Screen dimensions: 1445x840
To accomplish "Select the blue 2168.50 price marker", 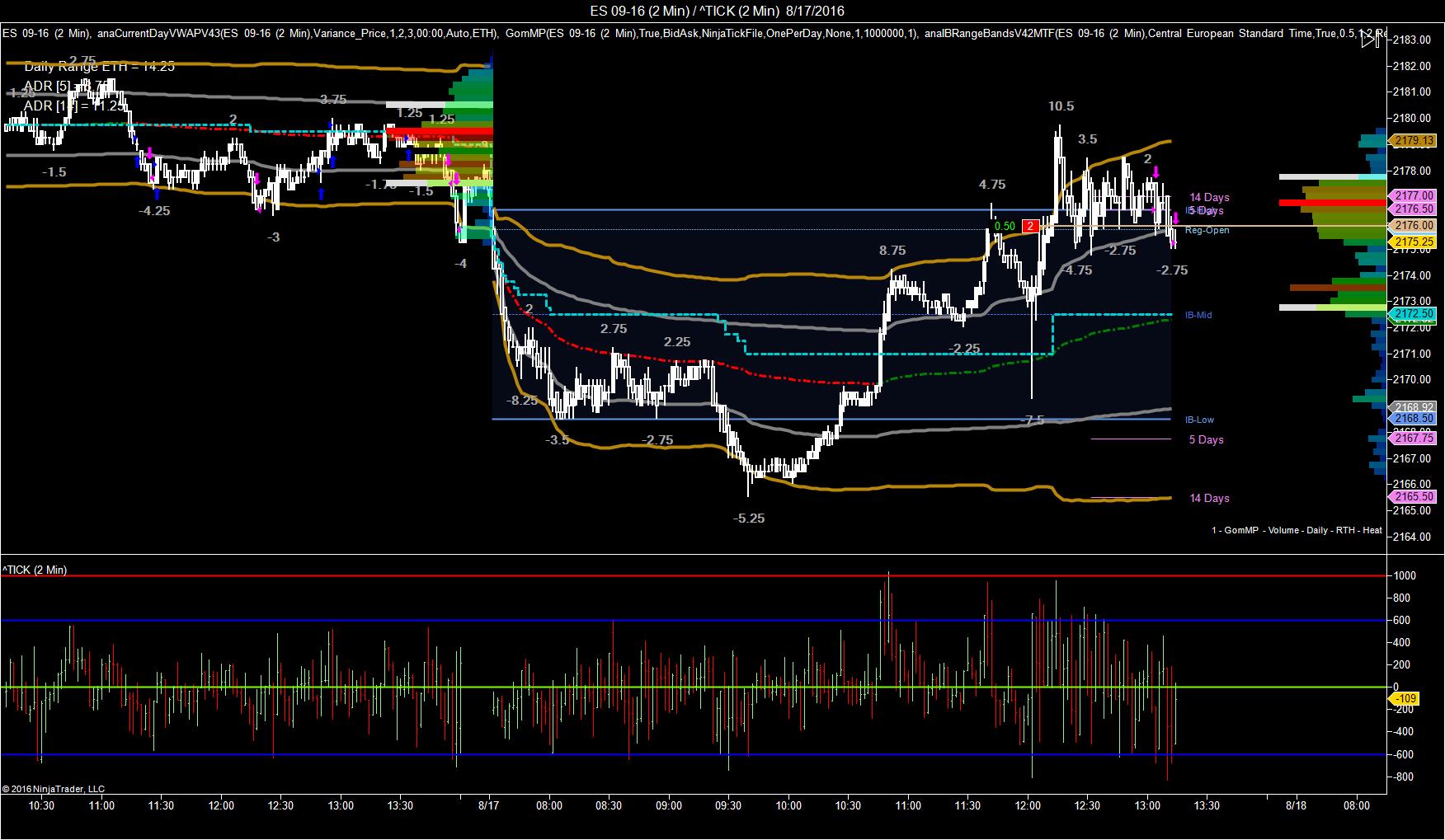I will pyautogui.click(x=1414, y=419).
